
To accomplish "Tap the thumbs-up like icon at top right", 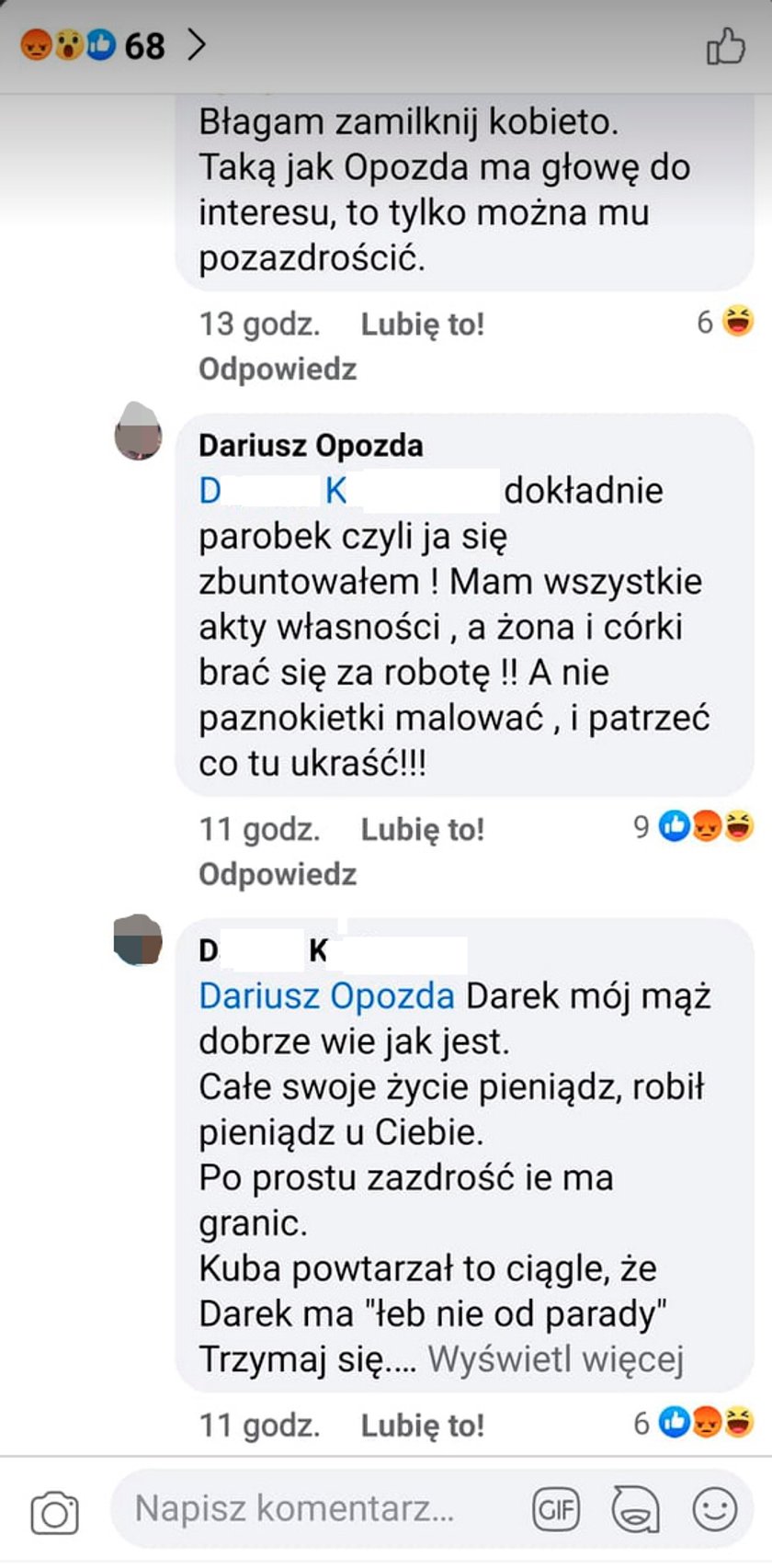I will point(725,46).
